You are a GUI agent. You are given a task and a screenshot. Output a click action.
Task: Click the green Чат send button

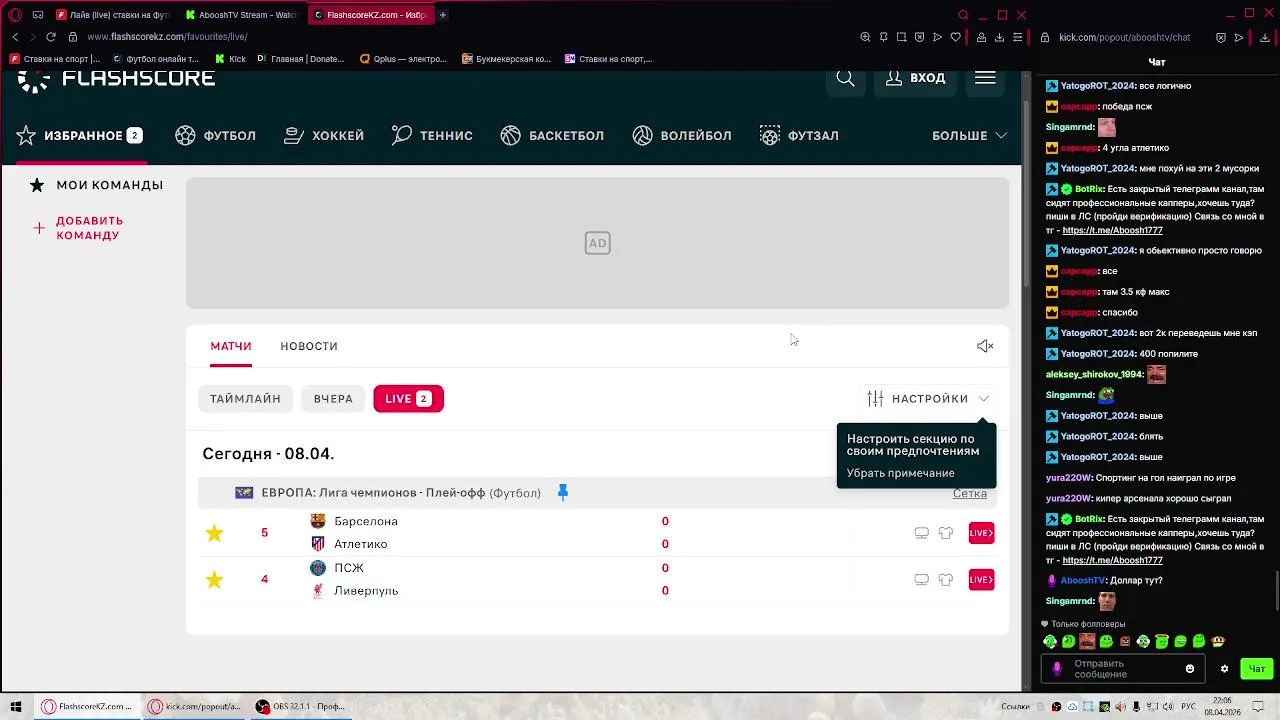(1256, 669)
